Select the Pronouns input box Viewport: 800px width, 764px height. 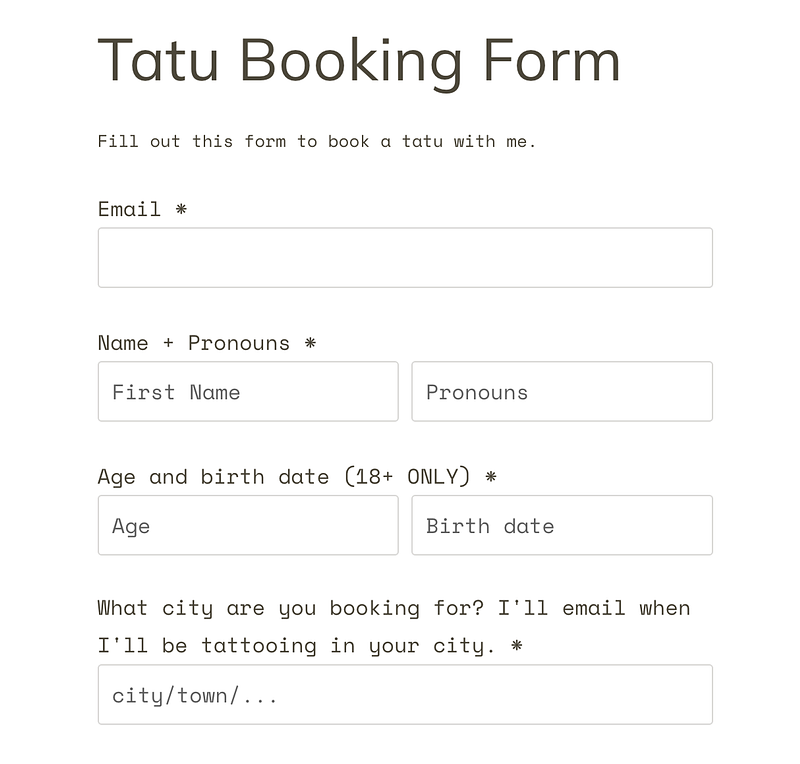[562, 392]
